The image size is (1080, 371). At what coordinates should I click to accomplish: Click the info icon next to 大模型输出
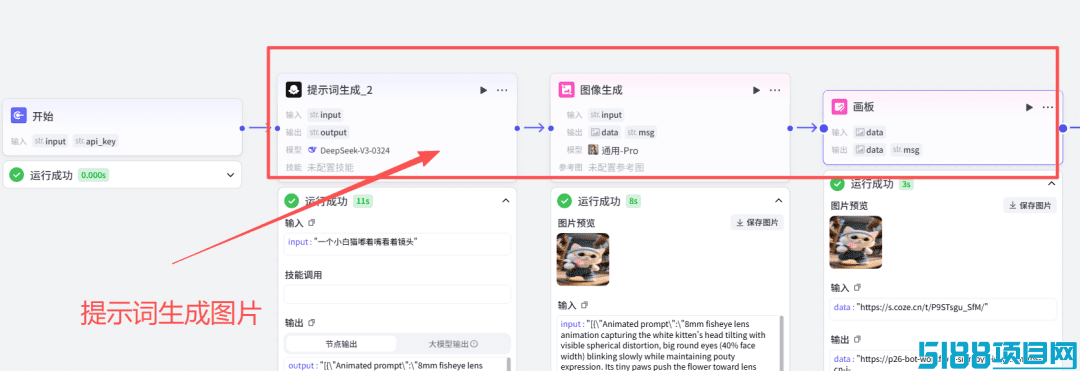[475, 344]
